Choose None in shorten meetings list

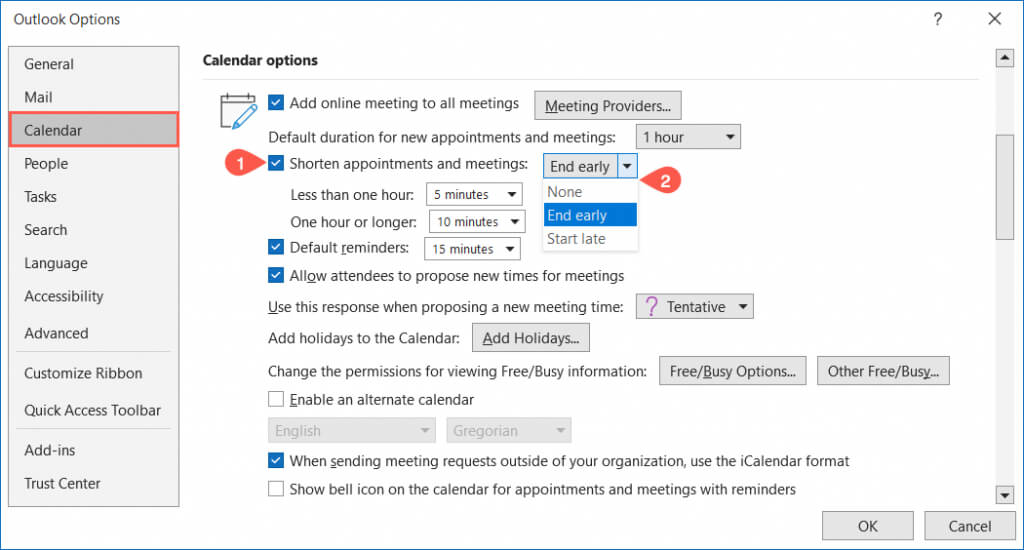565,192
